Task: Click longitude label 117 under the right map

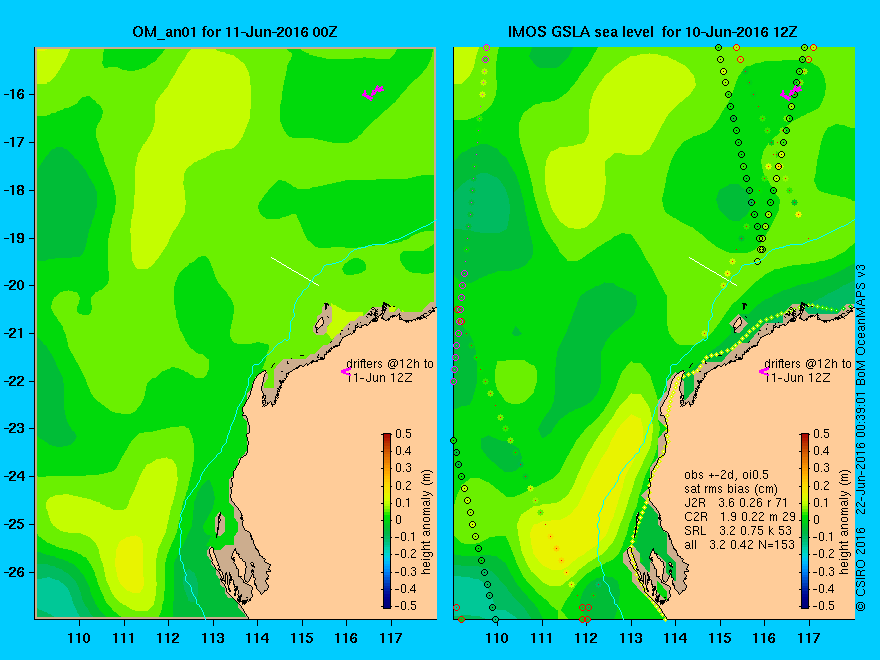Action: (809, 638)
